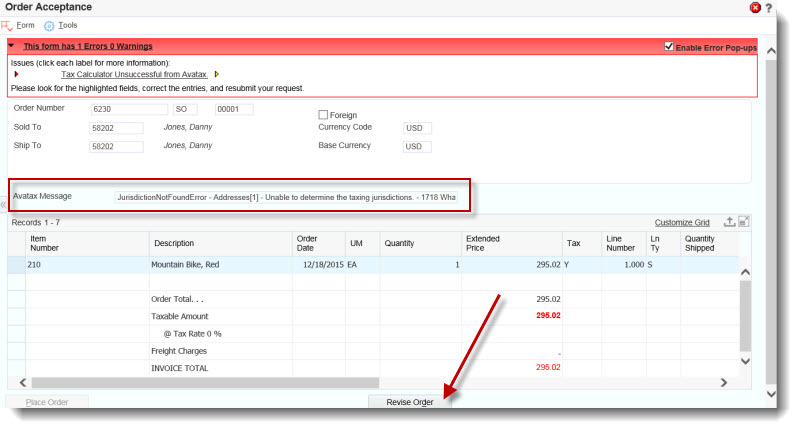800x431 pixels.
Task: Click the Revise Order button
Action: click(410, 402)
